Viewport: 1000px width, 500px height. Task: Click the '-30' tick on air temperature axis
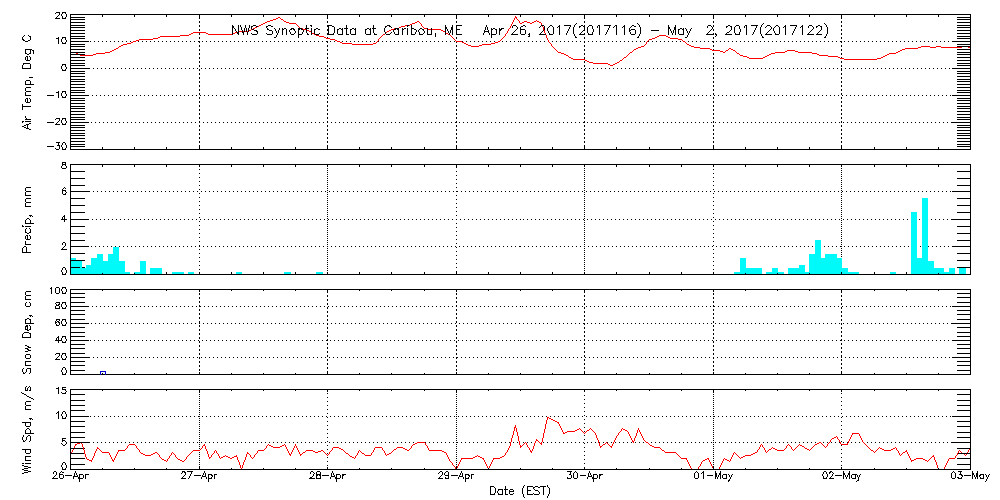click(57, 146)
